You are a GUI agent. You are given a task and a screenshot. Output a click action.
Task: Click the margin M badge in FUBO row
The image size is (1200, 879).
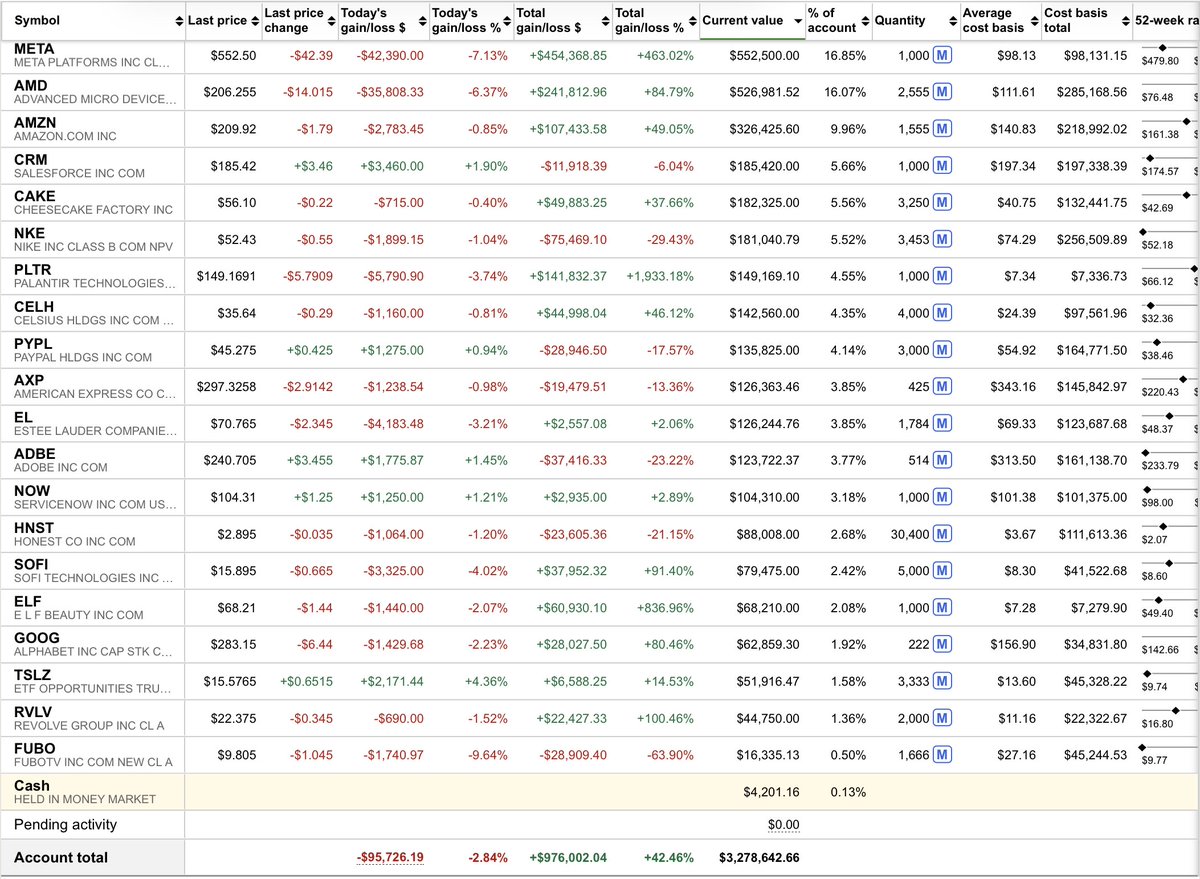tap(942, 756)
